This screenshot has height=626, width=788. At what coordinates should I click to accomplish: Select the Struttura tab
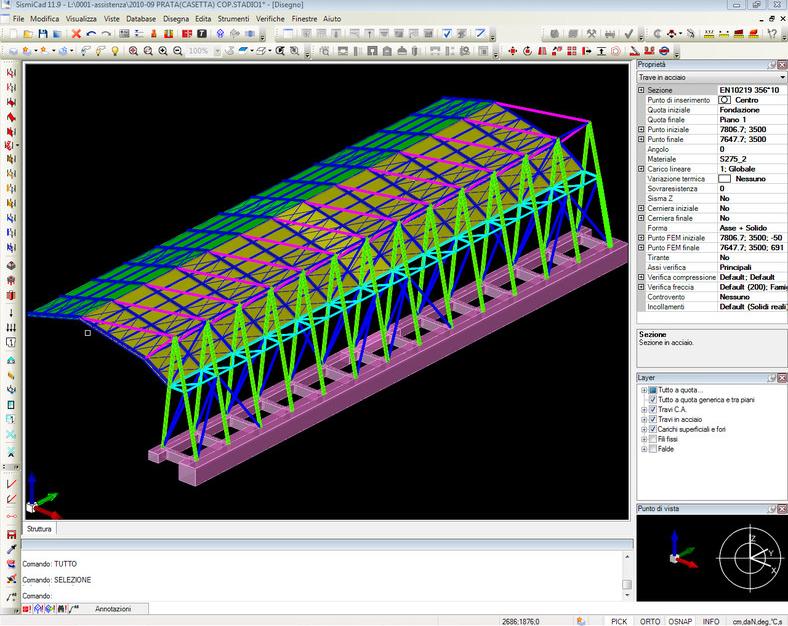pyautogui.click(x=40, y=528)
